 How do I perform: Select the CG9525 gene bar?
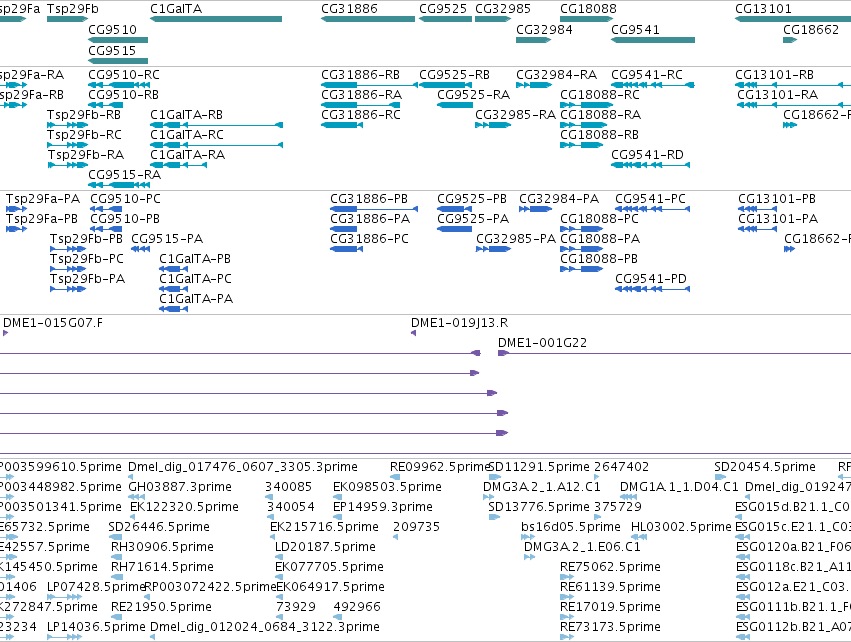(x=446, y=19)
